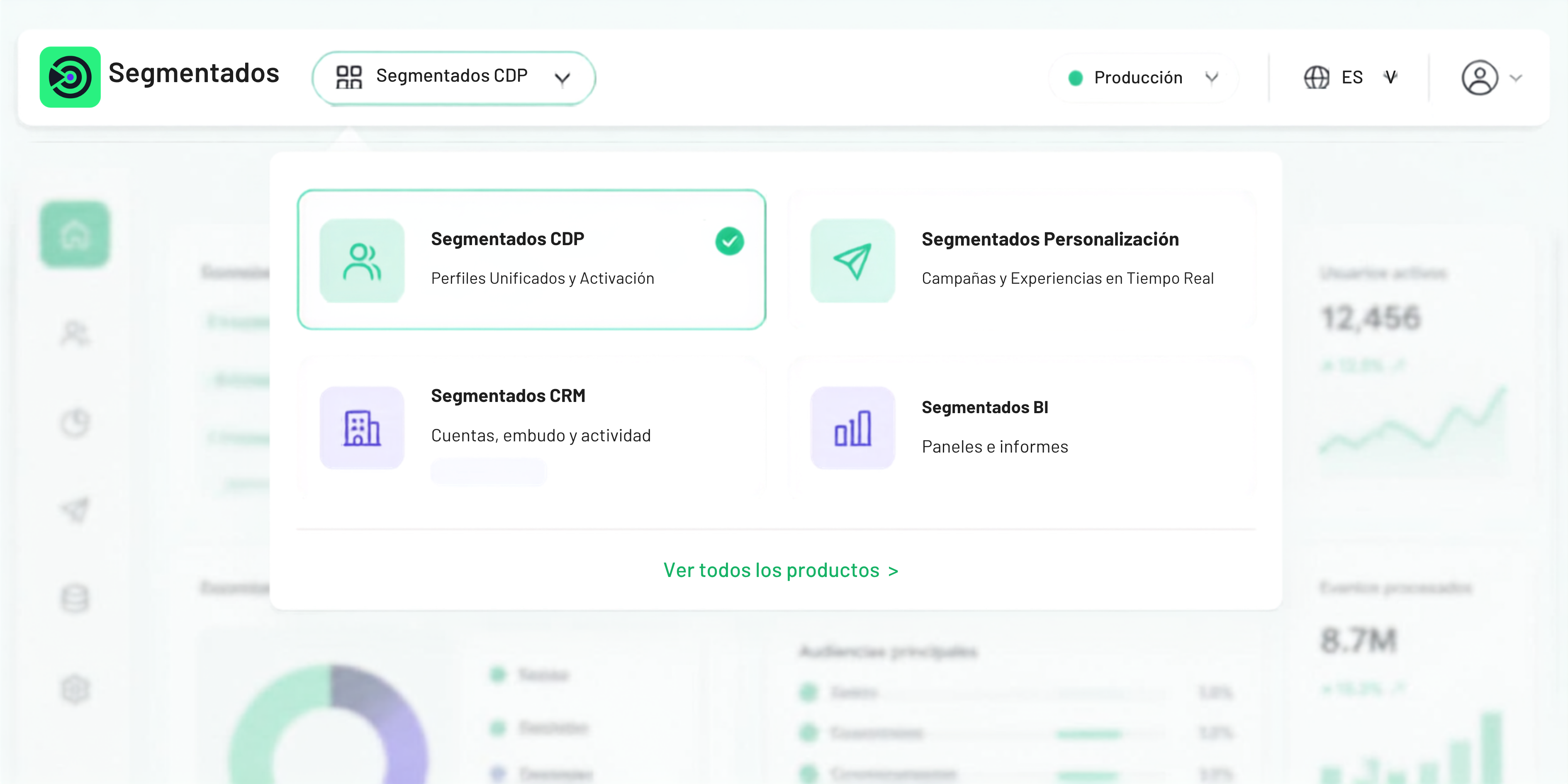Click the Segmentados target logo icon

(x=70, y=77)
